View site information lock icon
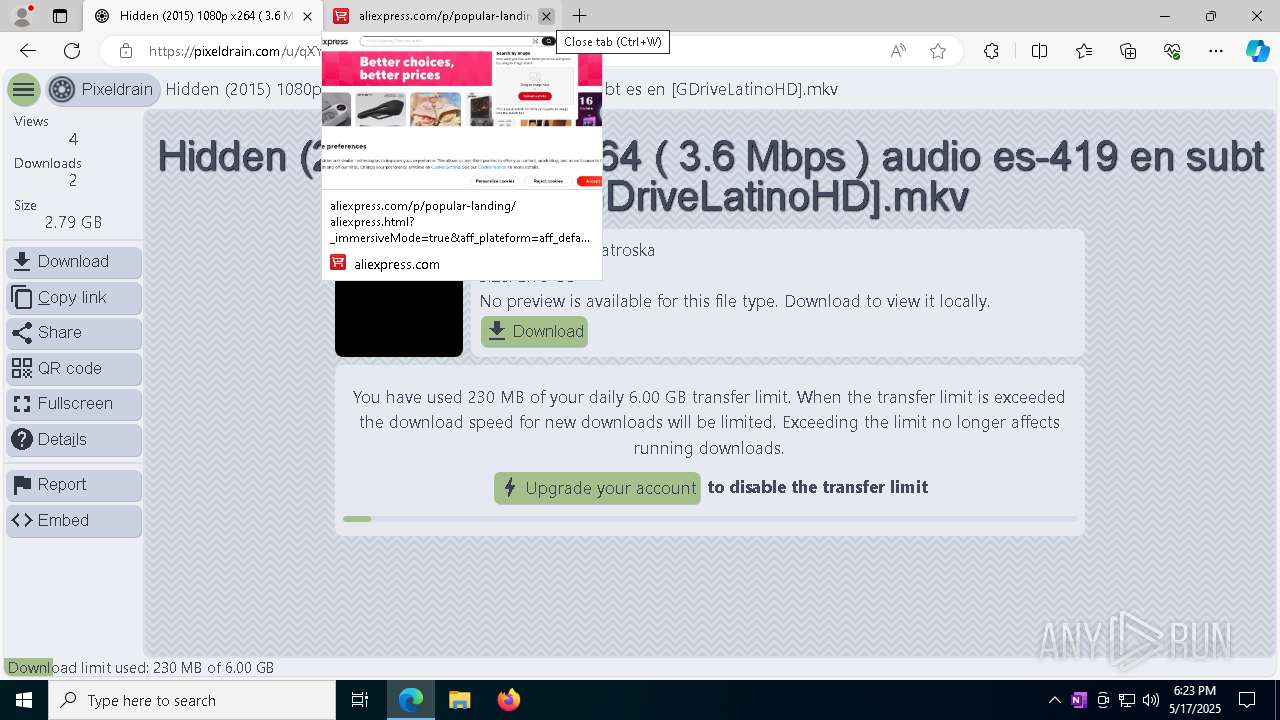Viewport: 1280px width, 720px height. pos(125,51)
